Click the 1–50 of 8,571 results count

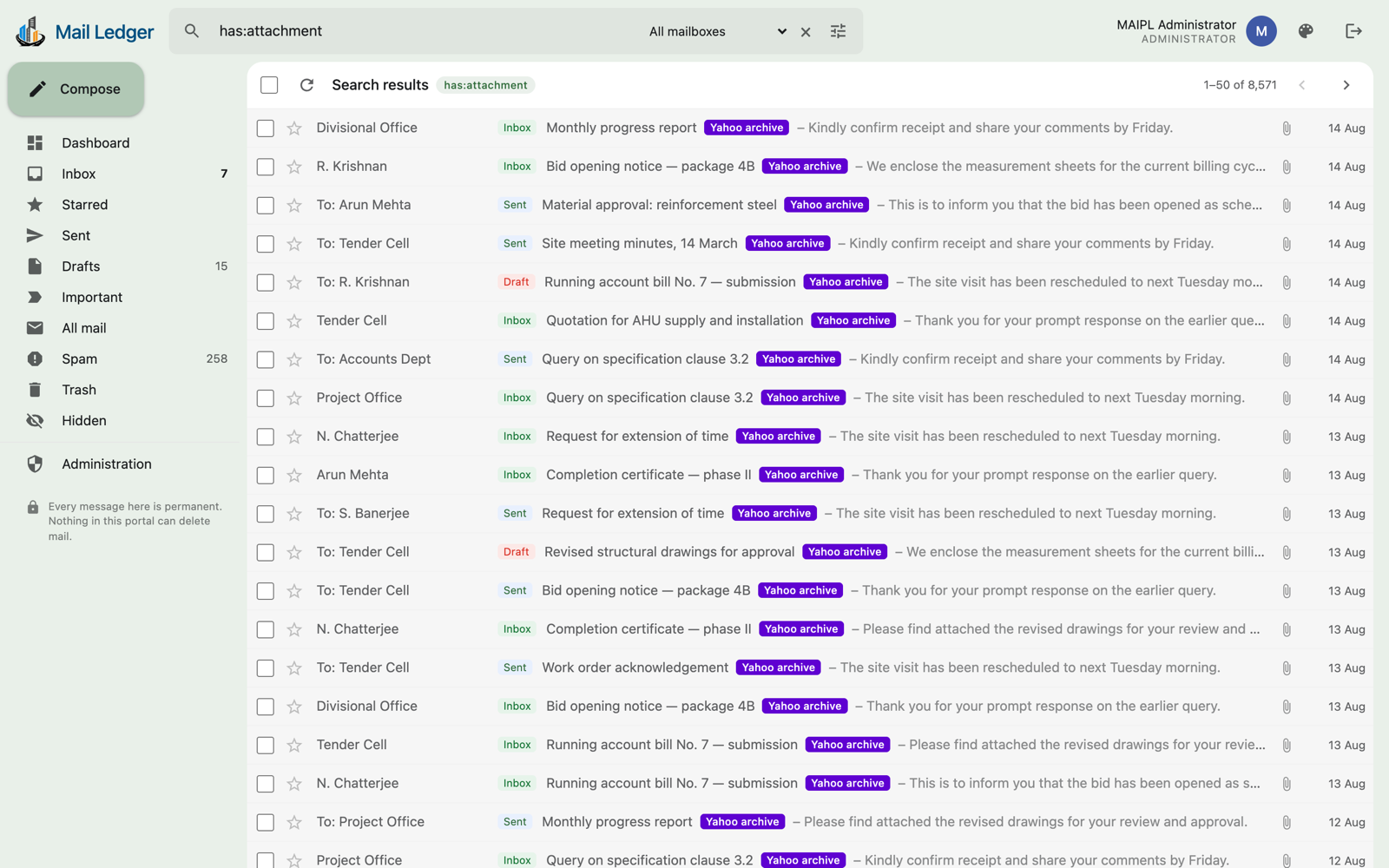coord(1240,85)
